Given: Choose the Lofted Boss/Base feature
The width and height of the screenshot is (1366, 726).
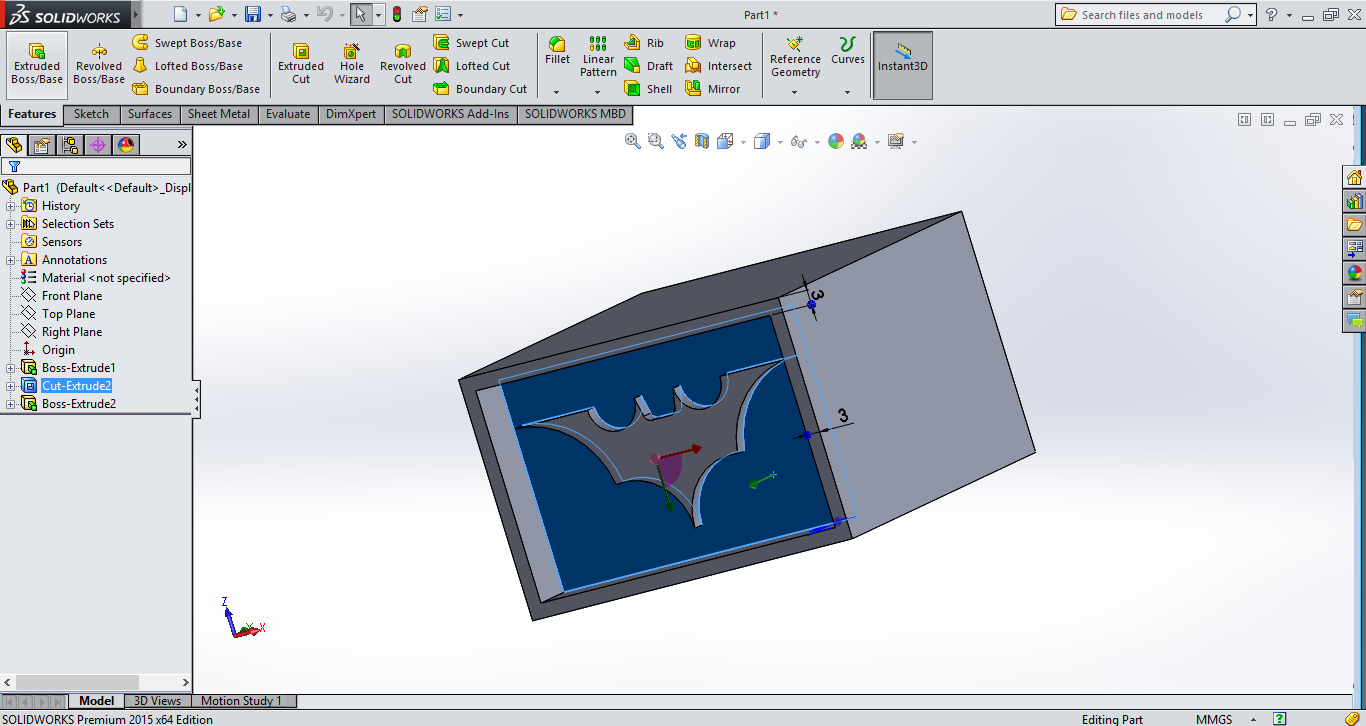Looking at the screenshot, I should coord(188,66).
